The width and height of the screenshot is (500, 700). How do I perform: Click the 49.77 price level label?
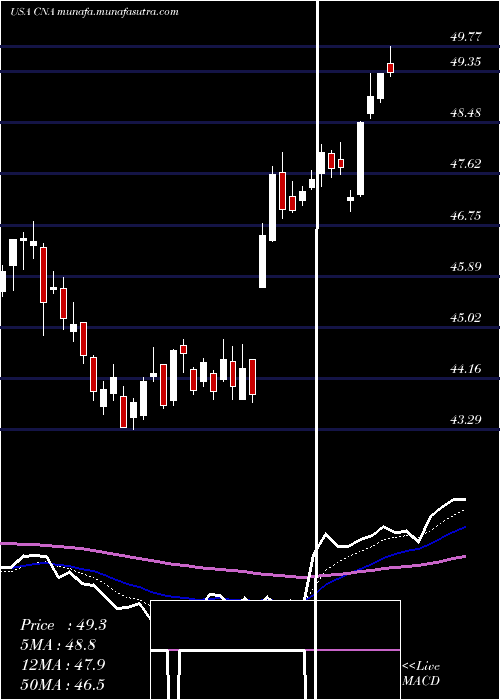pos(466,37)
